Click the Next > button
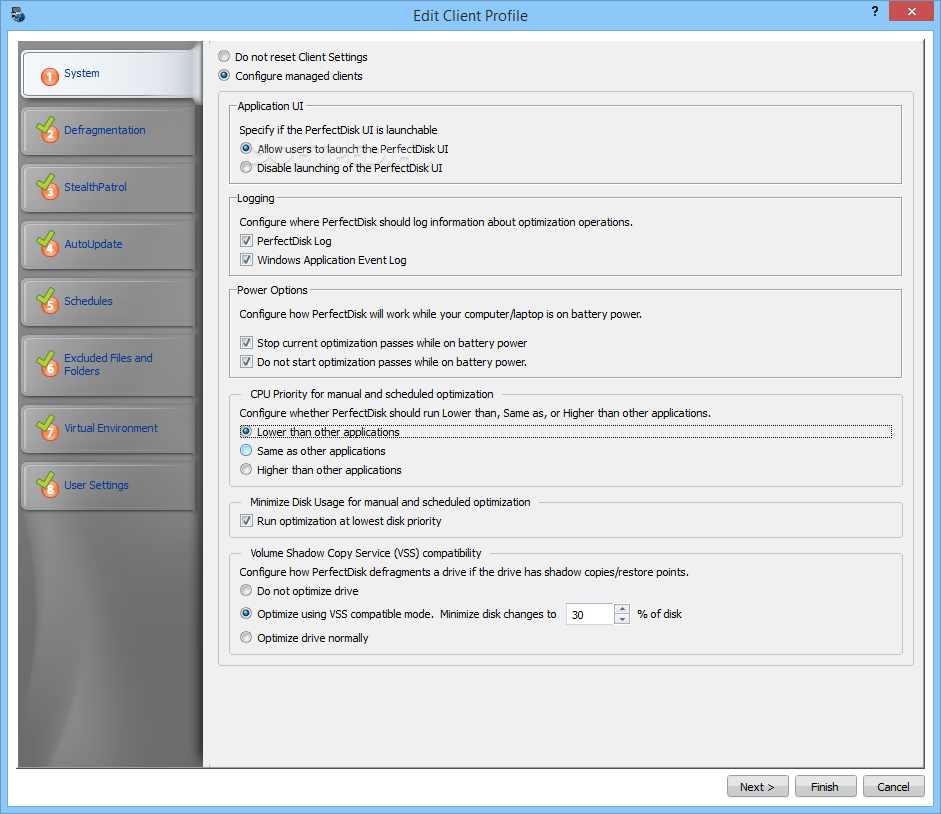The width and height of the screenshot is (941, 814). coord(757,786)
